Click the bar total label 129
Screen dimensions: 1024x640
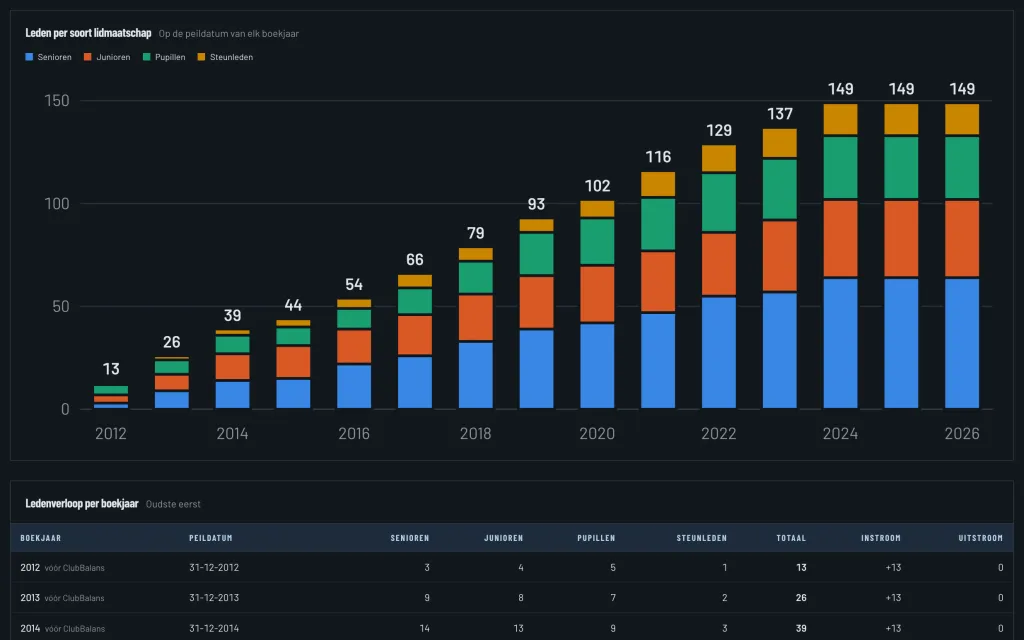click(x=719, y=130)
